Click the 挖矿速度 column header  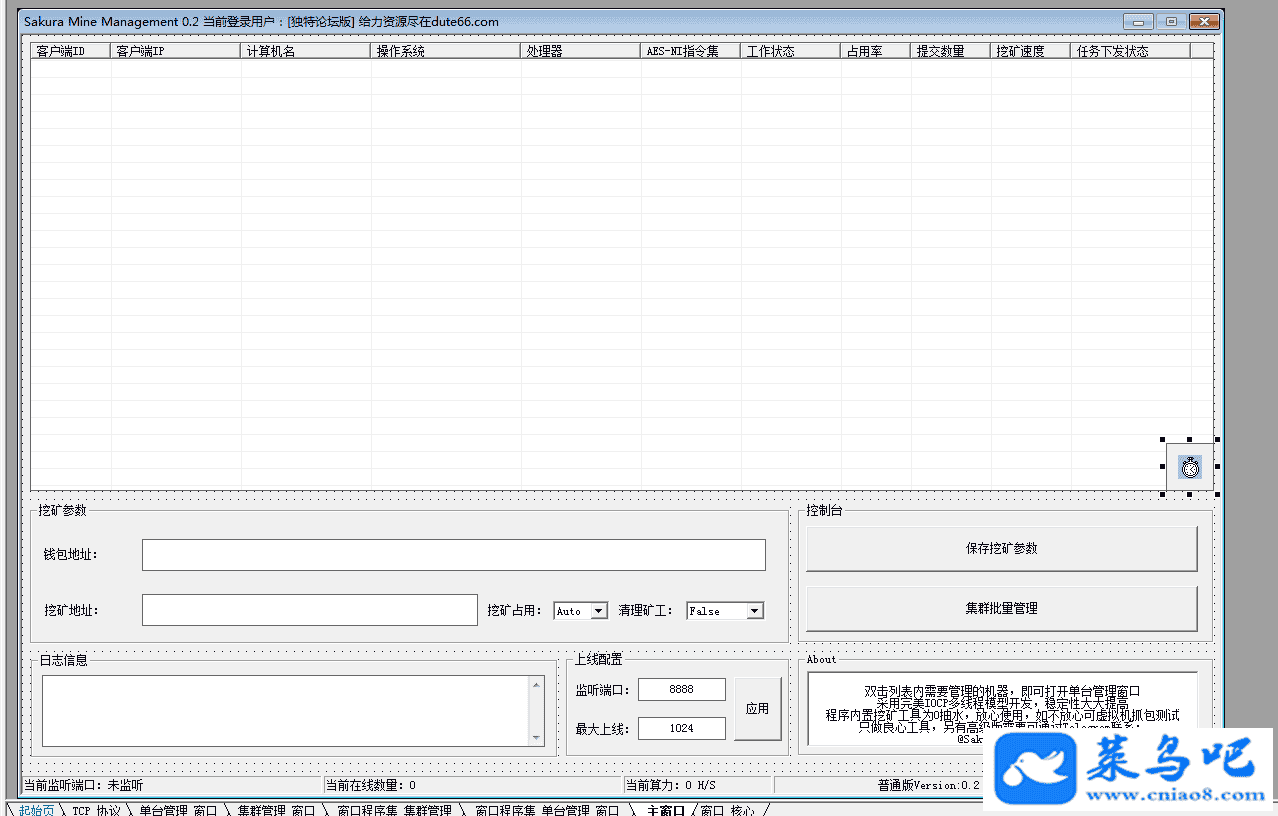coord(1030,51)
